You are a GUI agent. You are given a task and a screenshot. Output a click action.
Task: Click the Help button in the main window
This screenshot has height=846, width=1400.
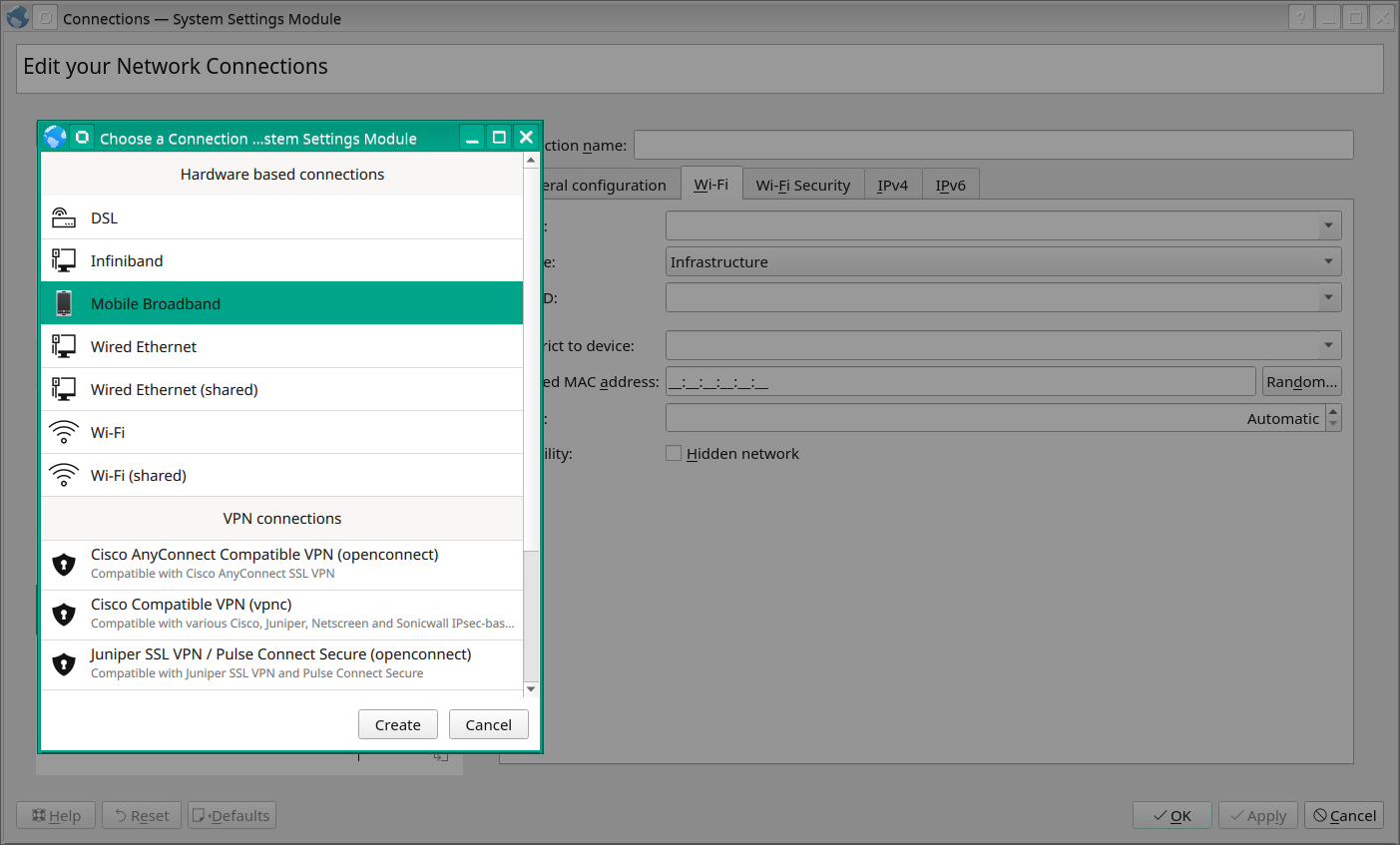(56, 815)
